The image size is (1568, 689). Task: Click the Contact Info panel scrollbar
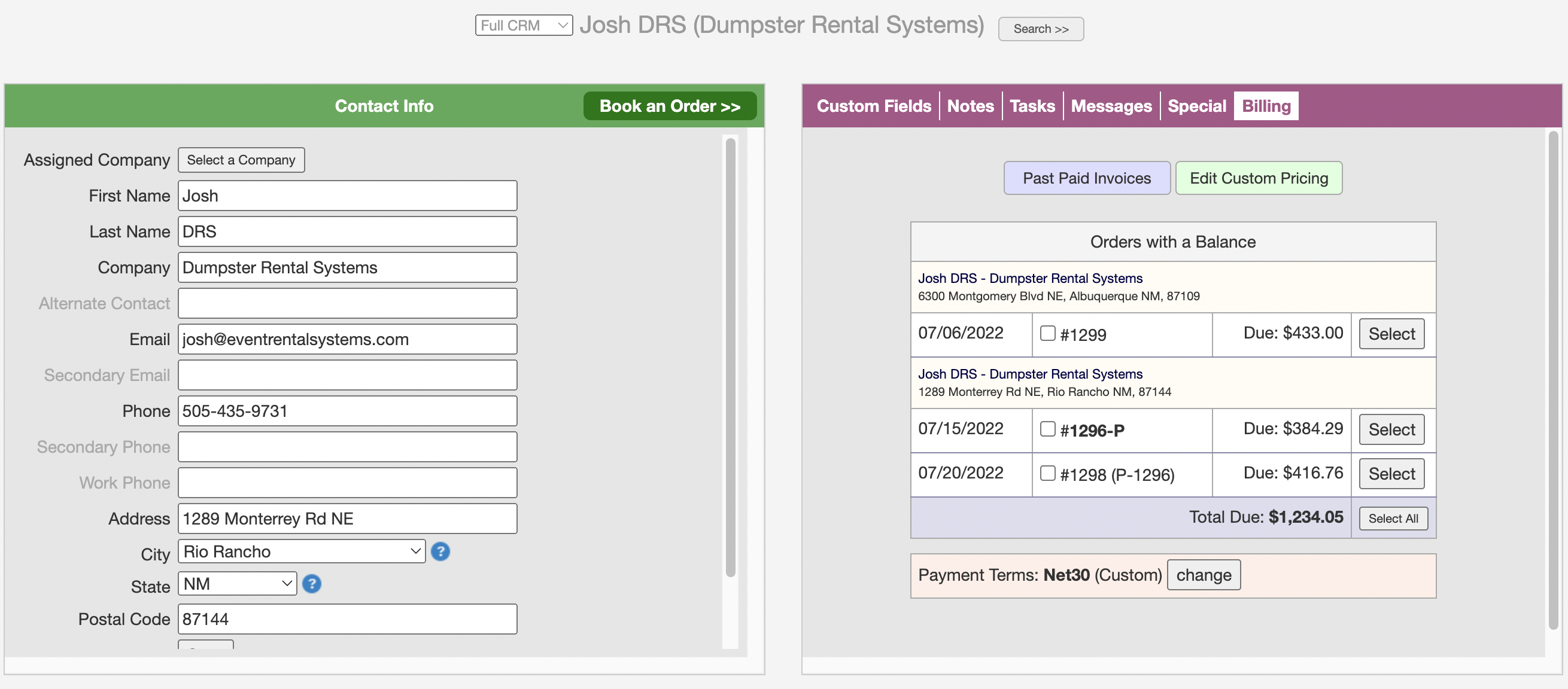click(730, 358)
